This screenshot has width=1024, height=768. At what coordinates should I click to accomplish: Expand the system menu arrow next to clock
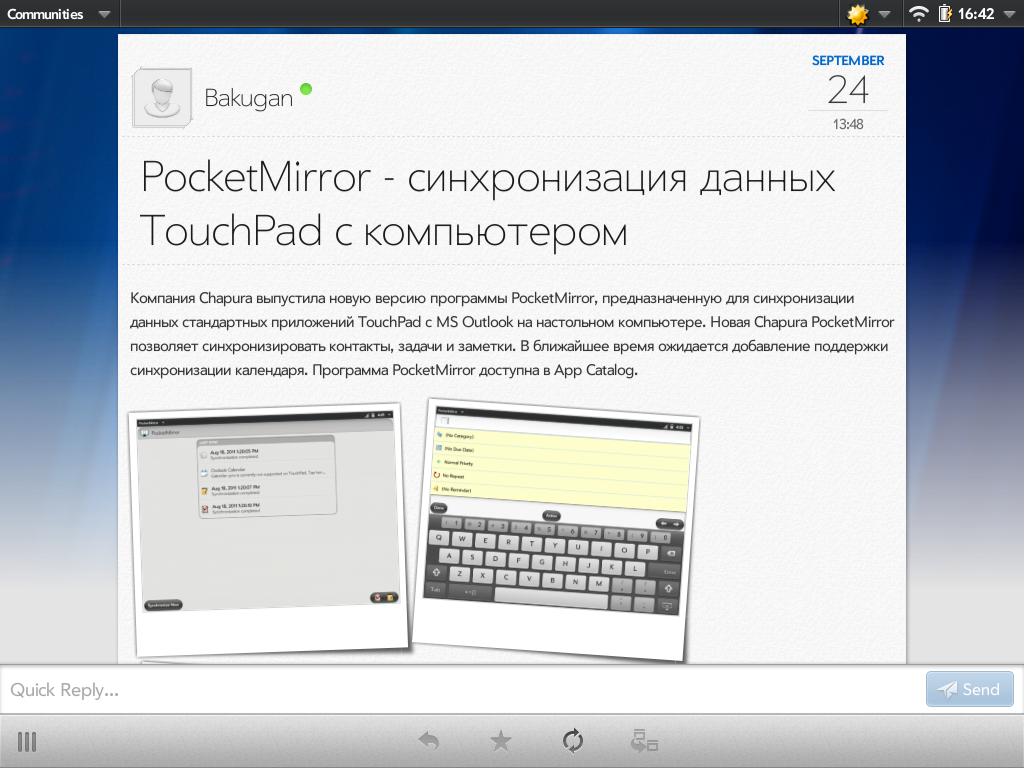coord(1007,14)
